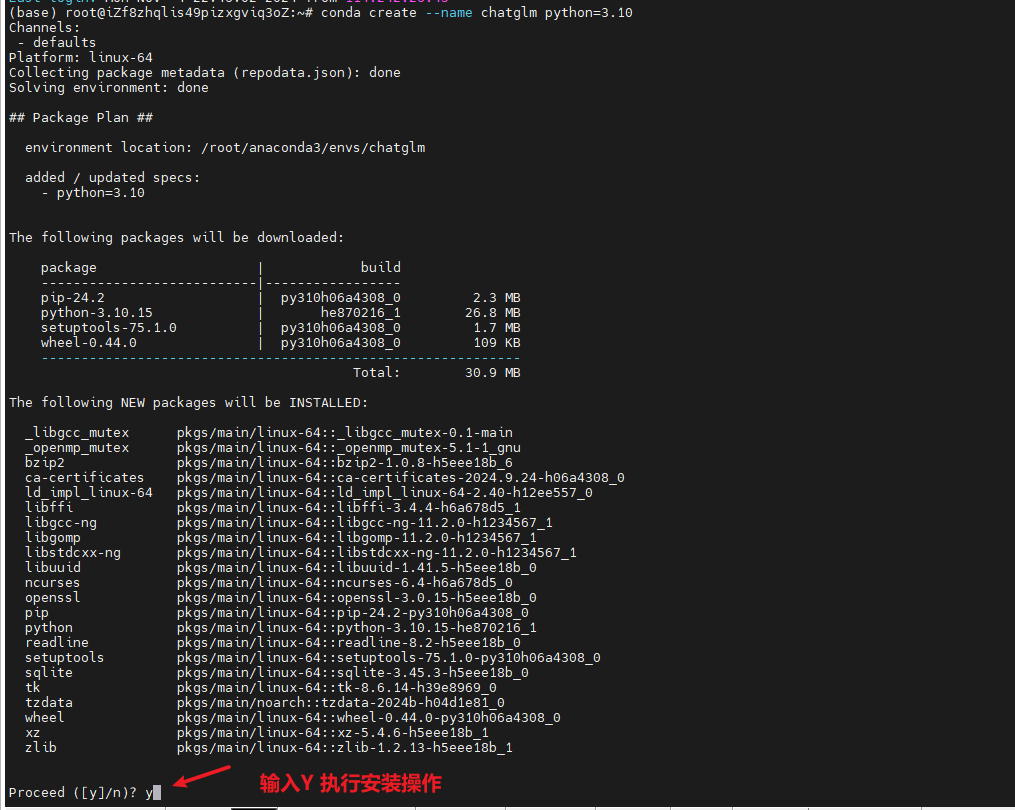Click 'ca-certificates' package name
The width and height of the screenshot is (1015, 810).
[85, 478]
